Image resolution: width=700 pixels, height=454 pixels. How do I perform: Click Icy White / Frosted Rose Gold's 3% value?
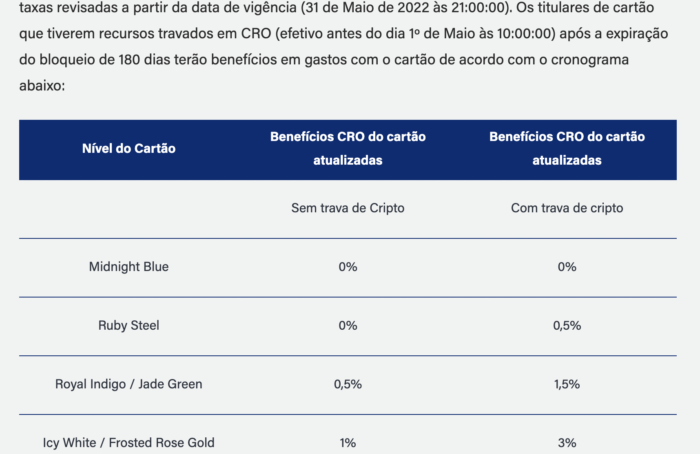[x=567, y=442]
